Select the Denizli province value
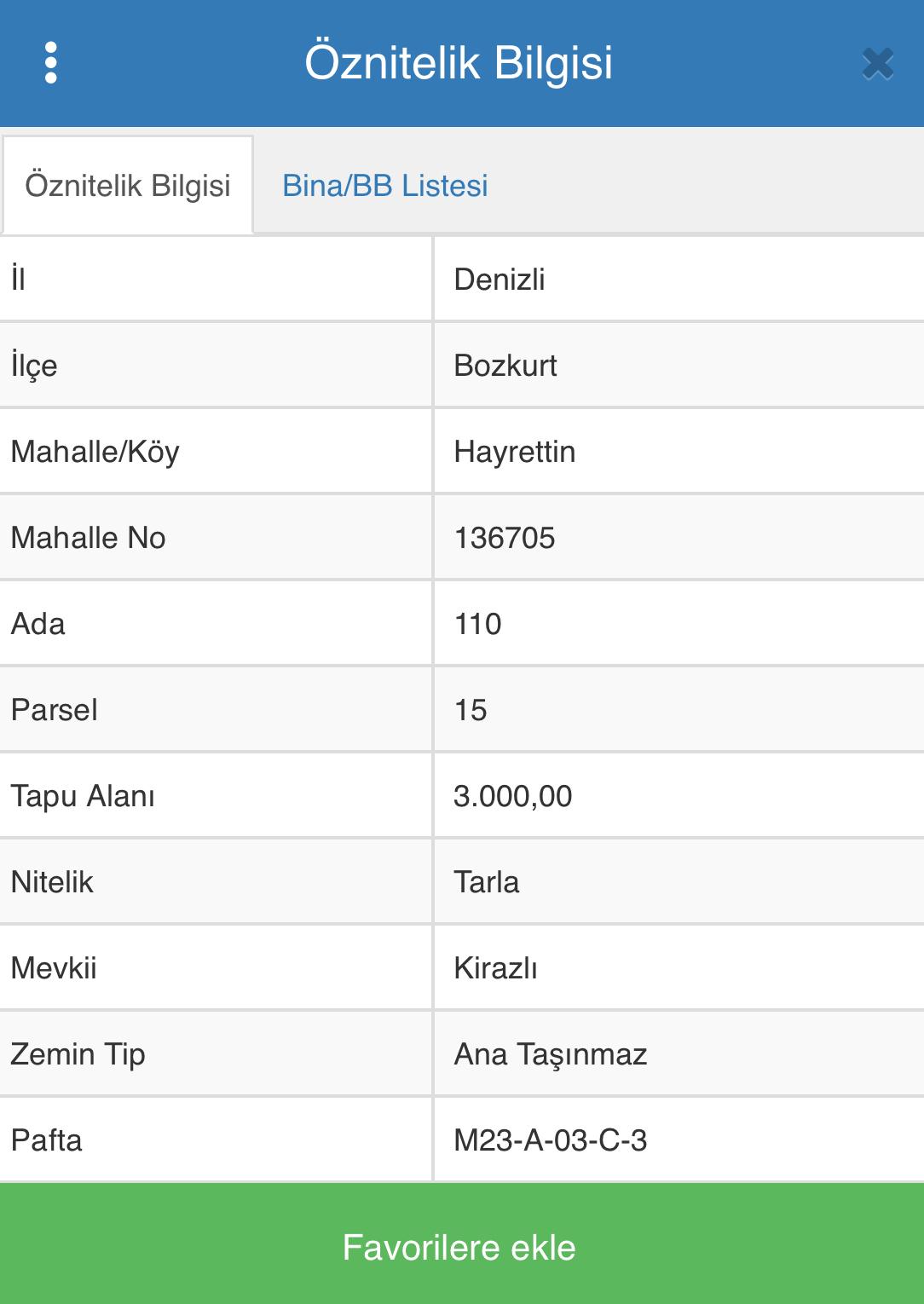 (x=500, y=280)
